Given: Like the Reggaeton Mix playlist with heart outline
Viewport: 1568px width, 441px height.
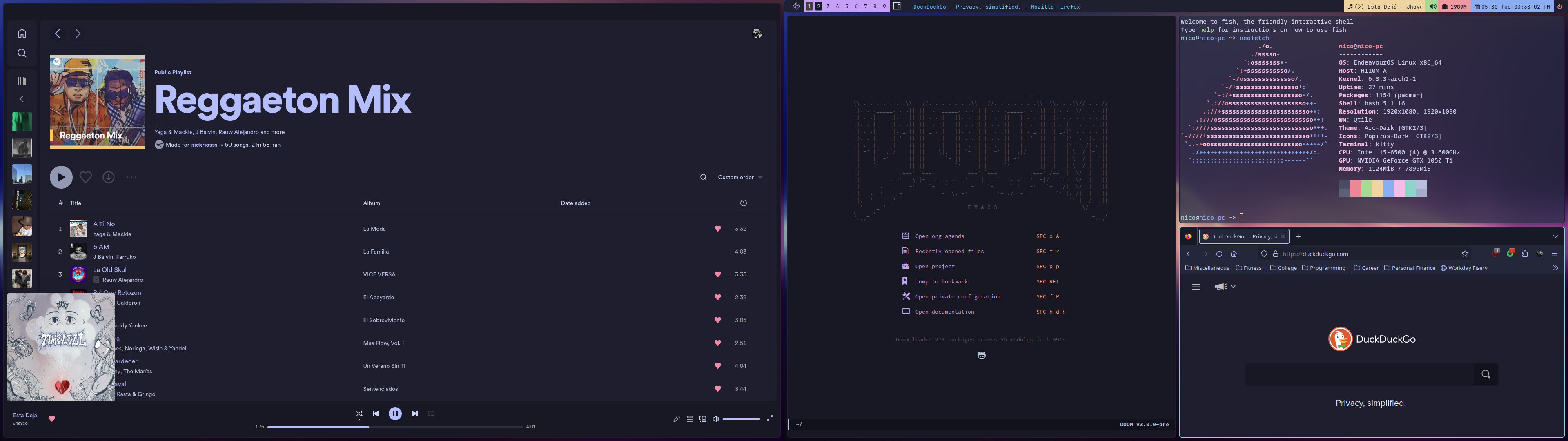Looking at the screenshot, I should (86, 177).
